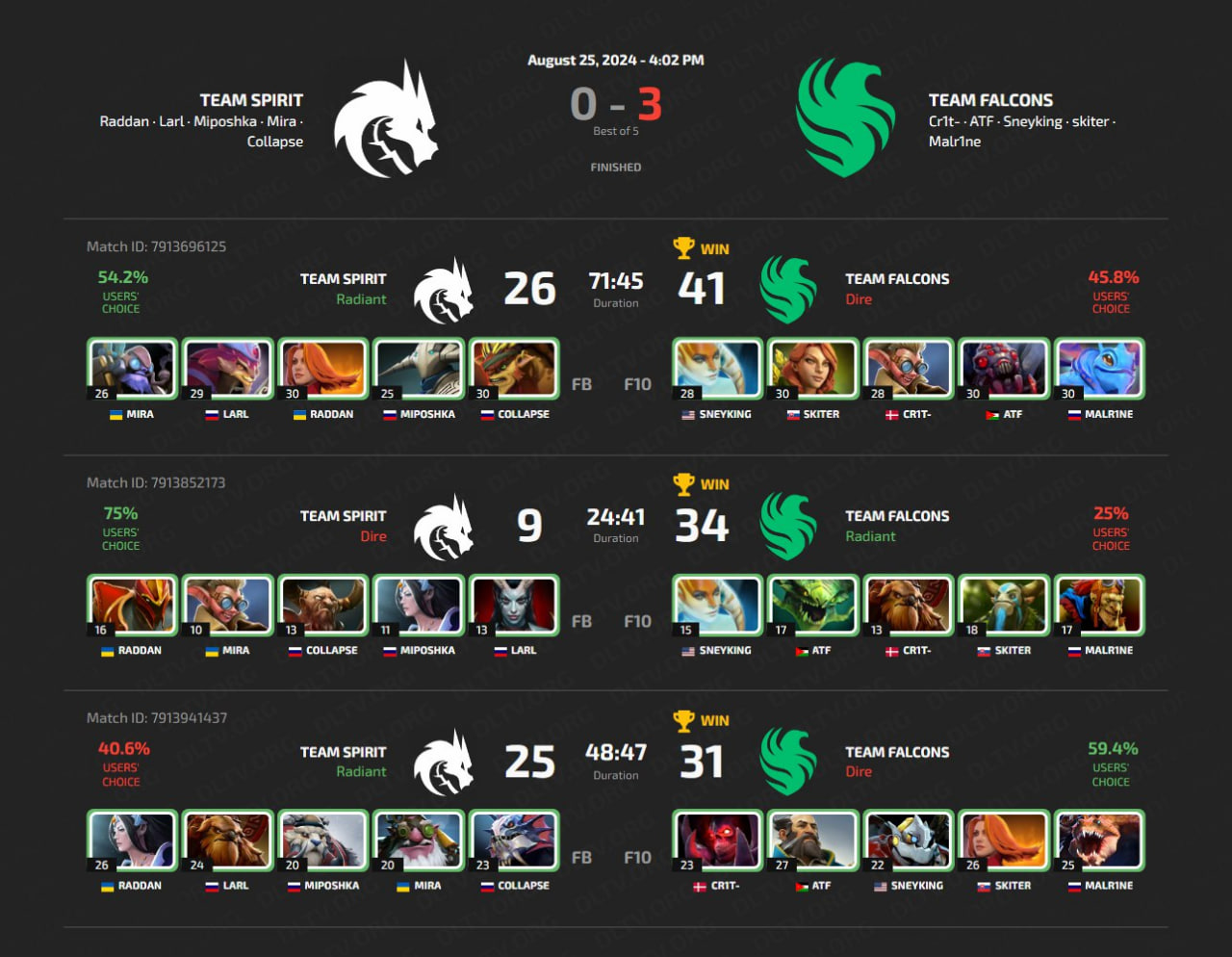The image size is (1232, 957).
Task: Click the trophy icon in first match
Action: tap(683, 247)
